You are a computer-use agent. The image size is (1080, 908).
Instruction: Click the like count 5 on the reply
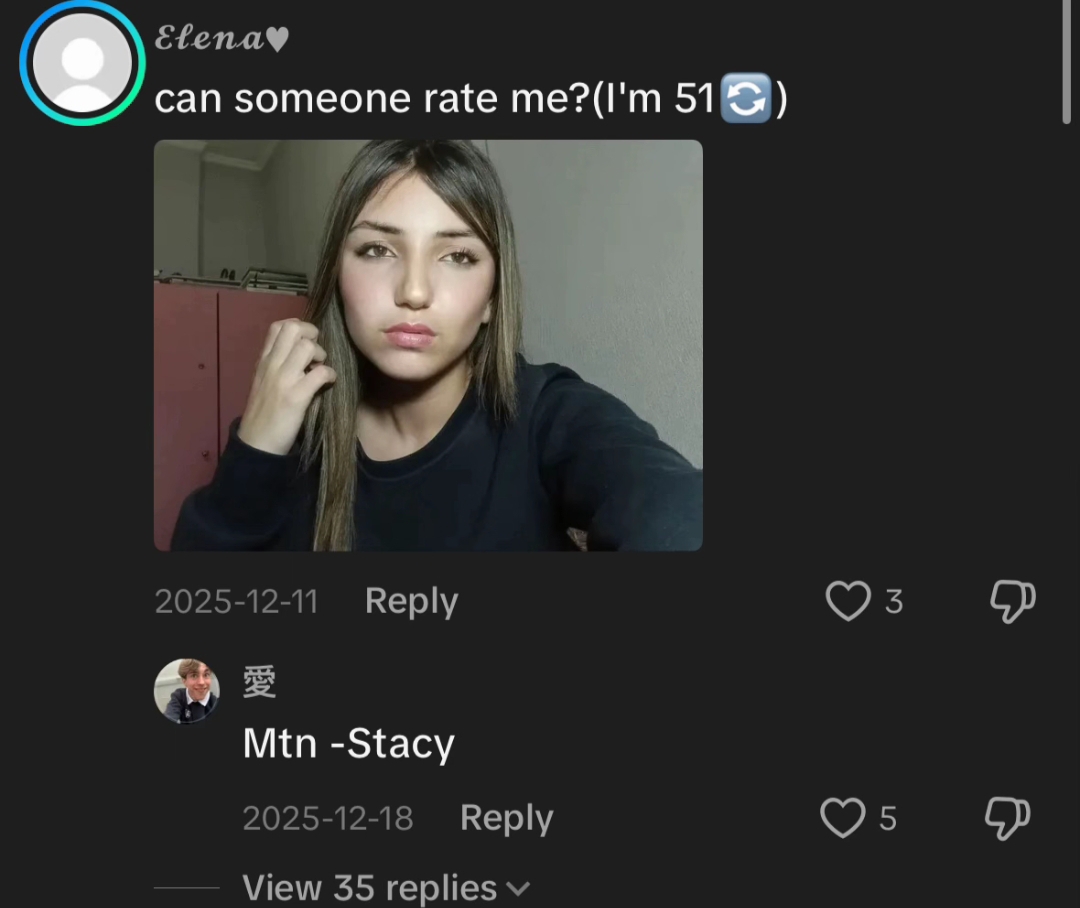pyautogui.click(x=888, y=819)
